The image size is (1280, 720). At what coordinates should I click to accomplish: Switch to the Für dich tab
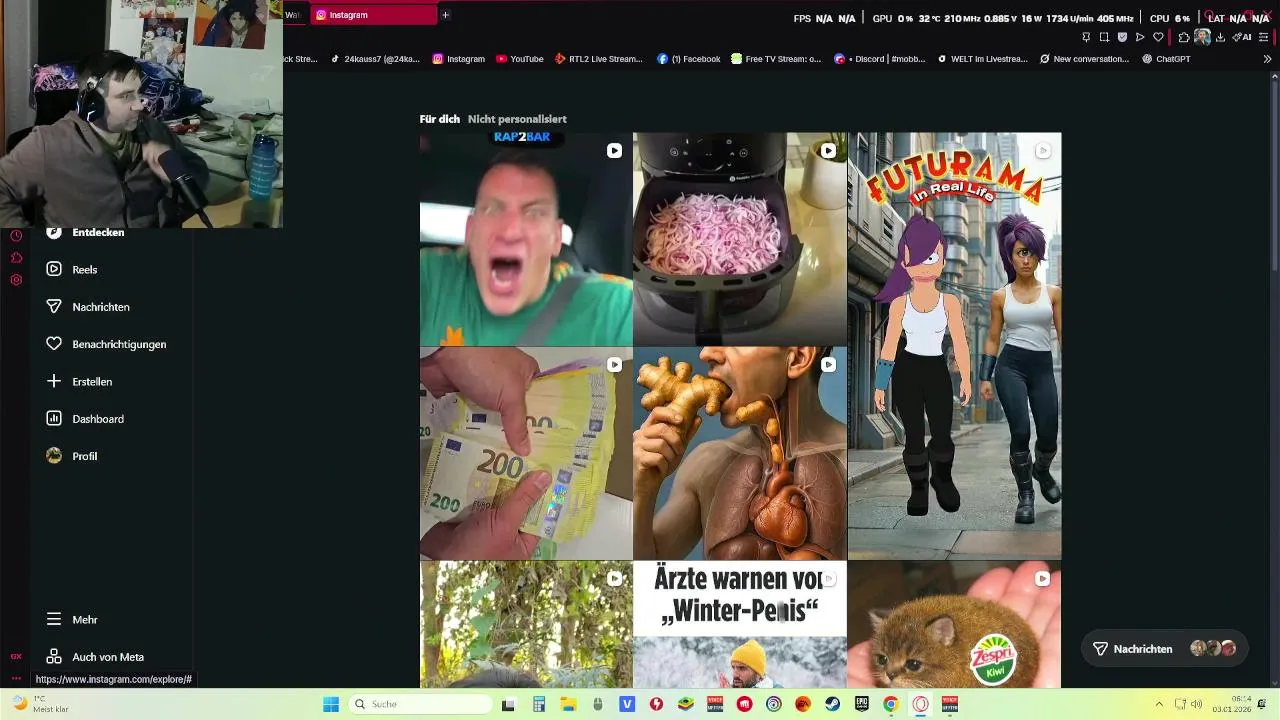click(x=440, y=119)
